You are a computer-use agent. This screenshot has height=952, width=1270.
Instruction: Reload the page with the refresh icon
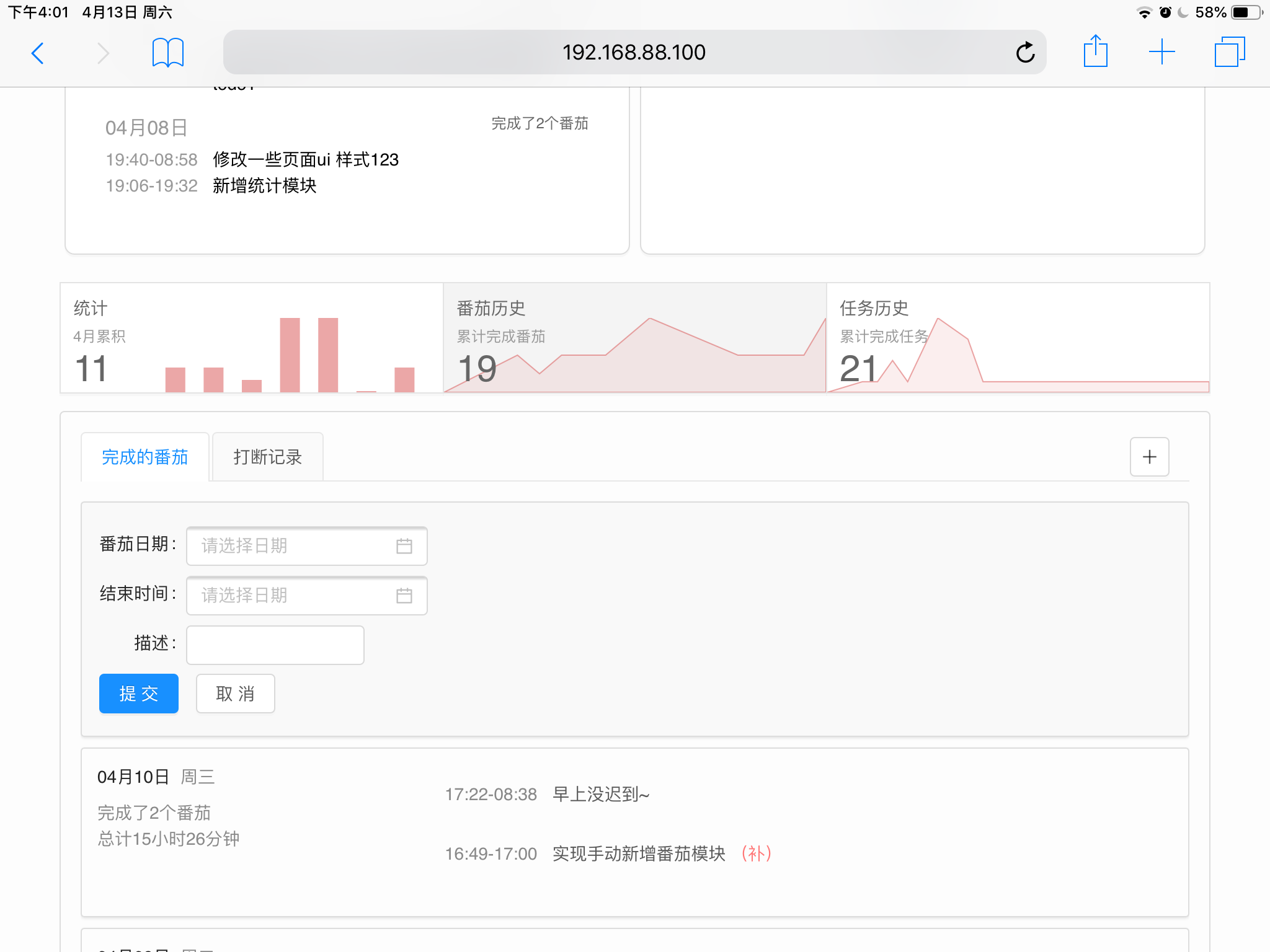click(1025, 52)
